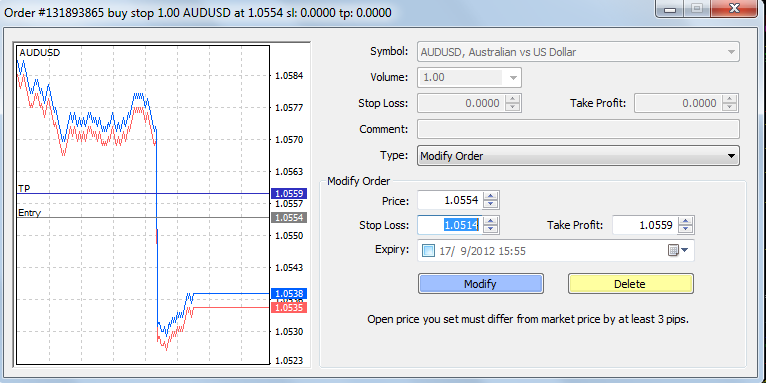Open the disabled Symbol AUDUSD dropdown

(578, 51)
